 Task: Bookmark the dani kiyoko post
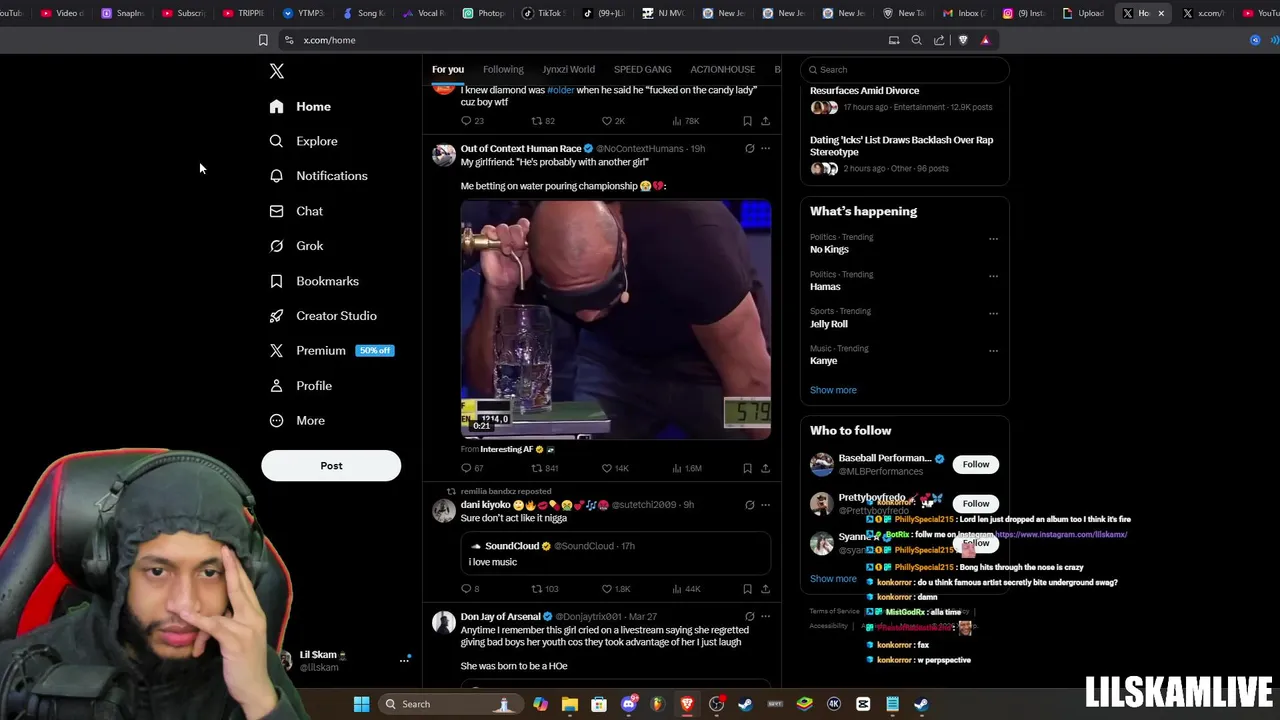(x=747, y=589)
